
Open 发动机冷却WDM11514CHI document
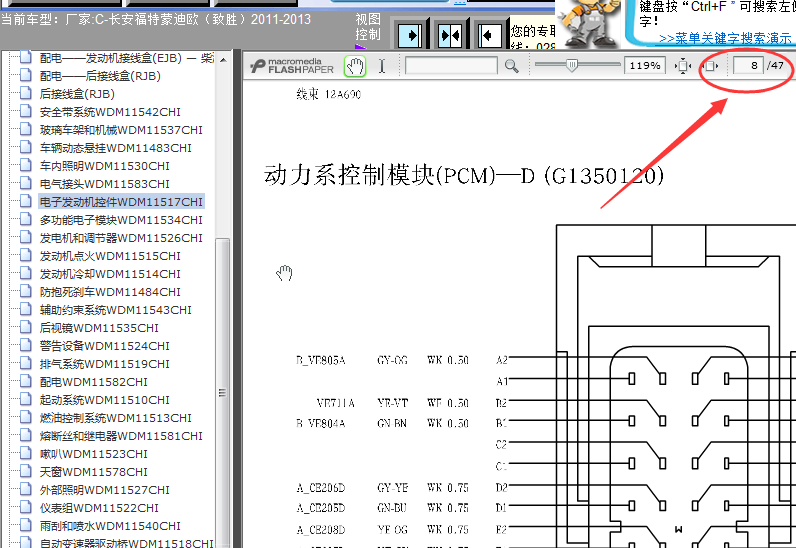tap(110, 274)
